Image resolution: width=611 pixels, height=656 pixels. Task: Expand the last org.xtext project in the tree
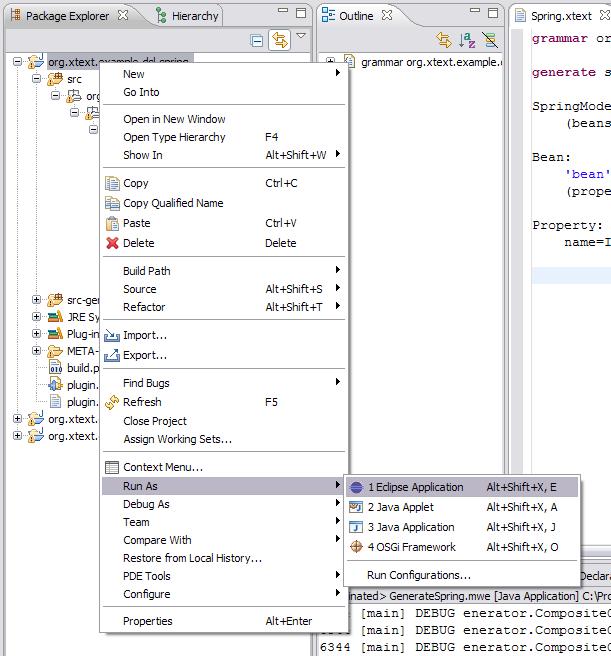pos(18,436)
